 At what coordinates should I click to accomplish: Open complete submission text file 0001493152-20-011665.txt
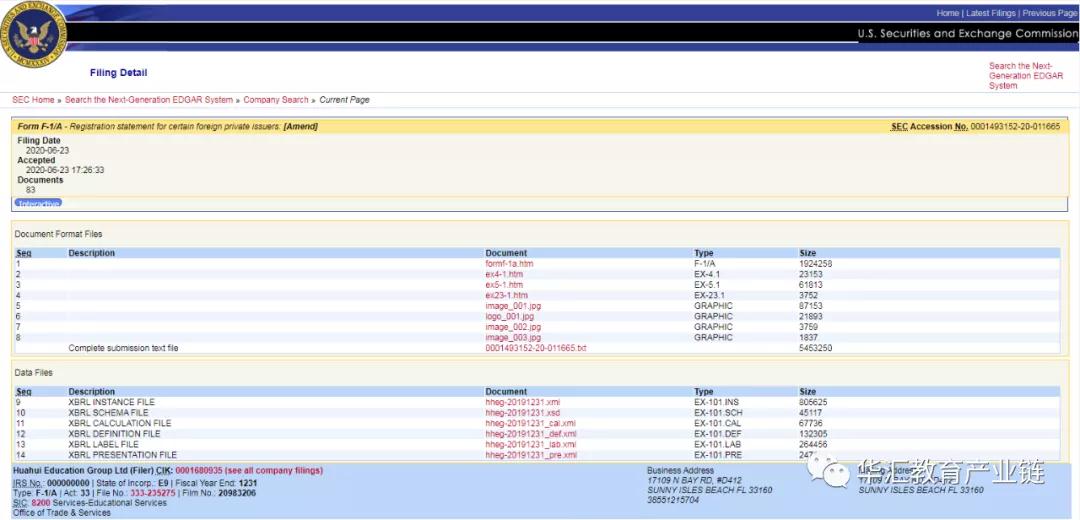pyautogui.click(x=536, y=349)
